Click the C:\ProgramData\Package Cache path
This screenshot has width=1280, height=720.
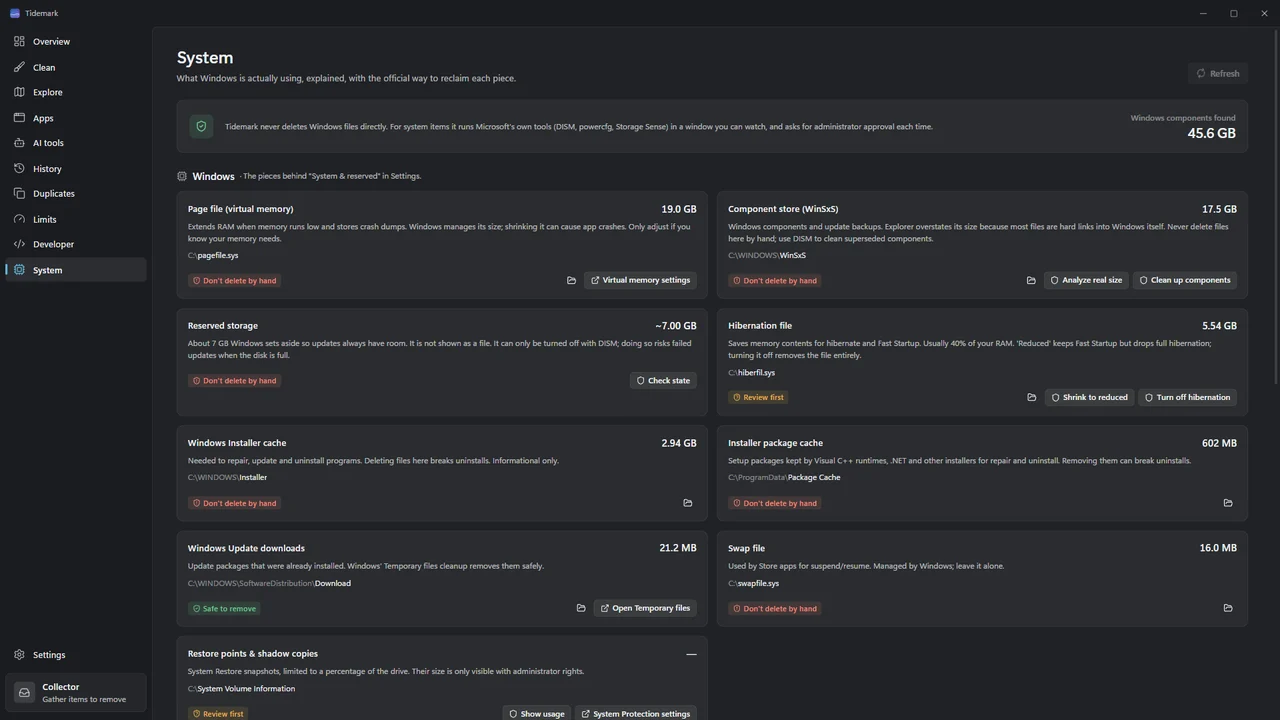[784, 477]
